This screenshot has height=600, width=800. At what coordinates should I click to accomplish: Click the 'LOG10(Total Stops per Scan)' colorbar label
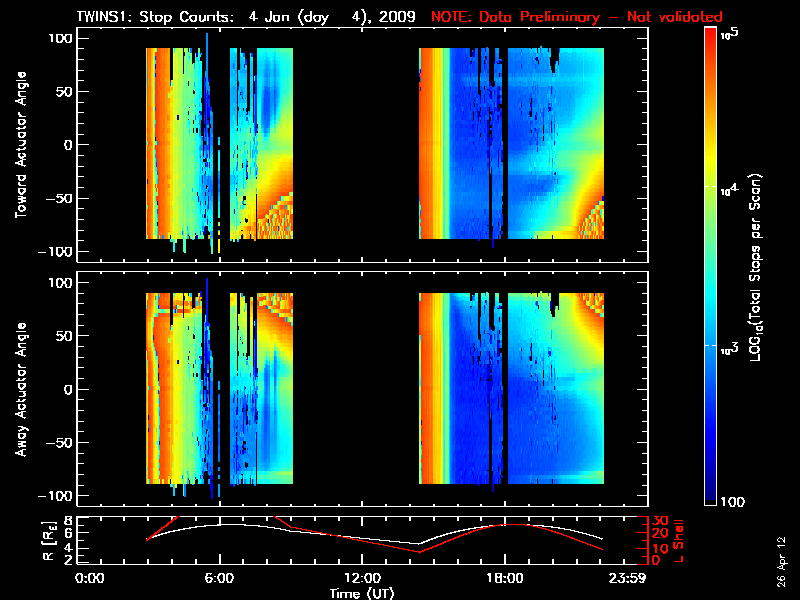[755, 267]
